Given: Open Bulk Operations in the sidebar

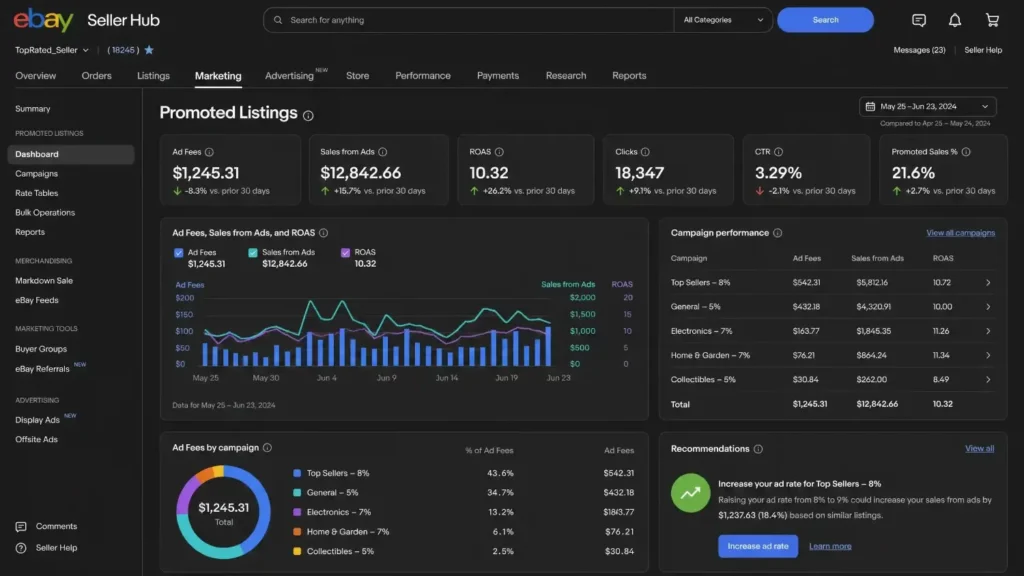Looking at the screenshot, I should (x=45, y=213).
